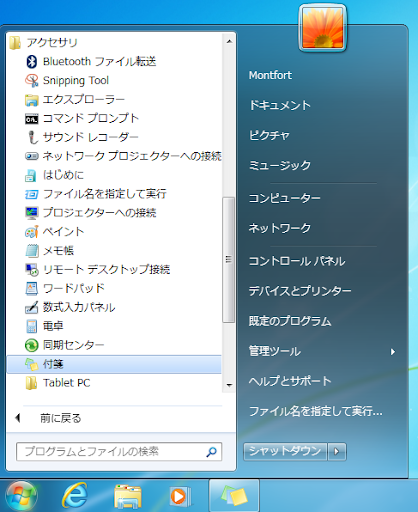Viewport: 418px width, 512px height.
Task: Open the メモ帳 notepad icon
Action: [x=32, y=251]
